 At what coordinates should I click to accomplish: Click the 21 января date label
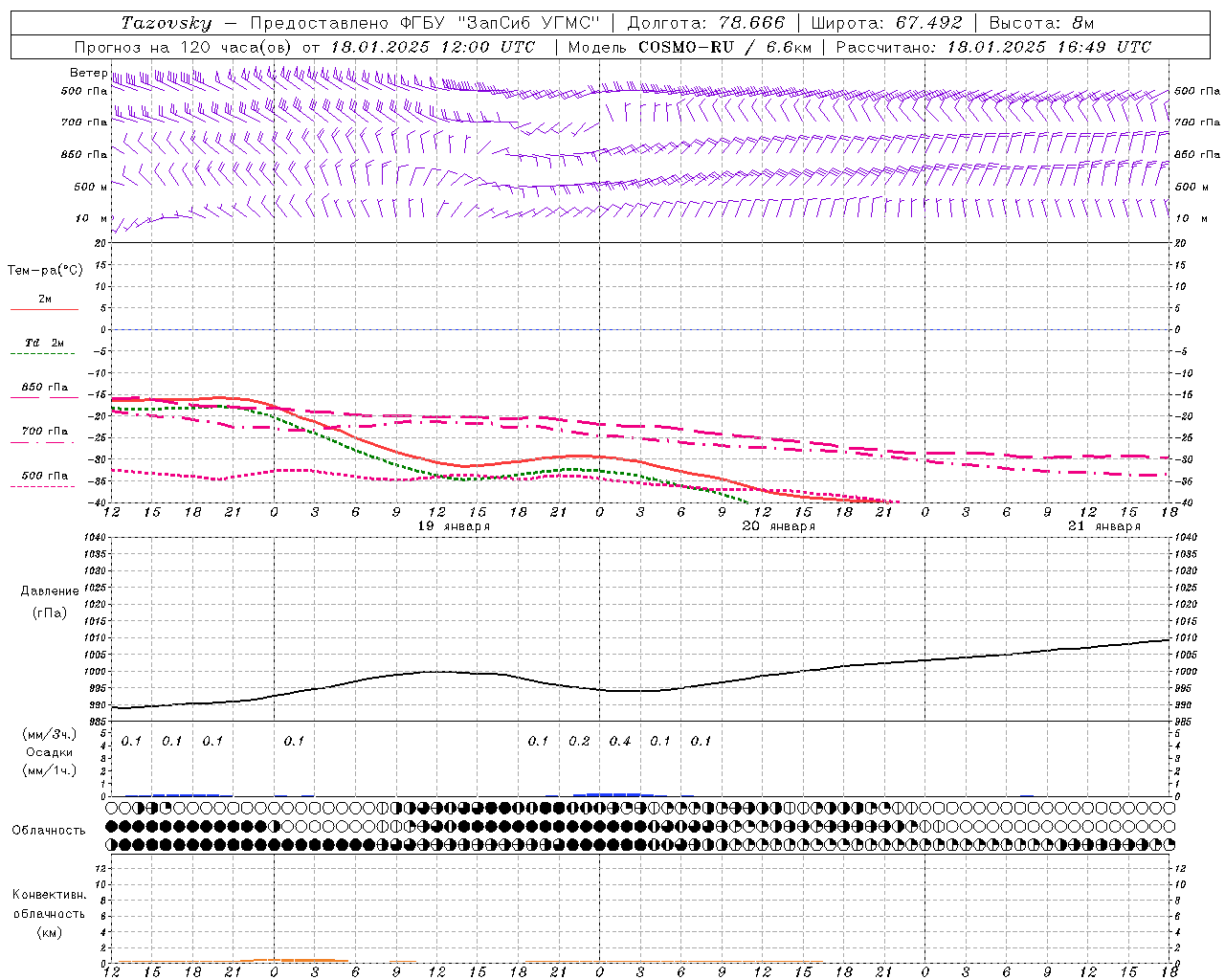pos(1104,526)
